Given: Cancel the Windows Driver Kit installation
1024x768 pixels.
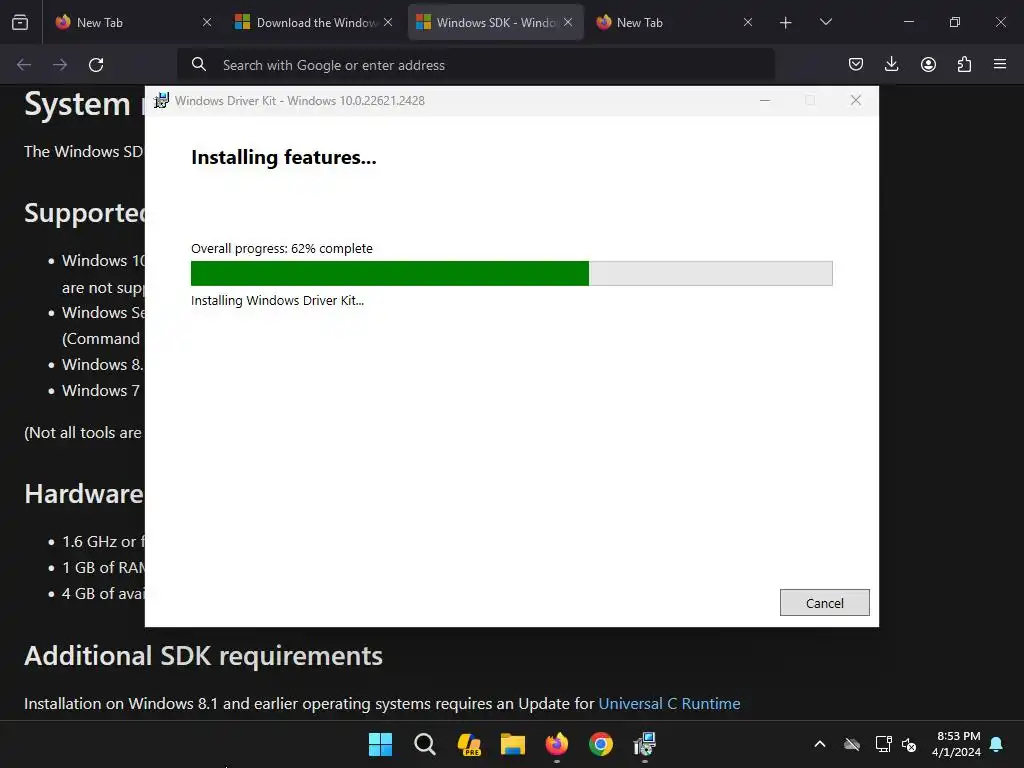Looking at the screenshot, I should (x=824, y=603).
